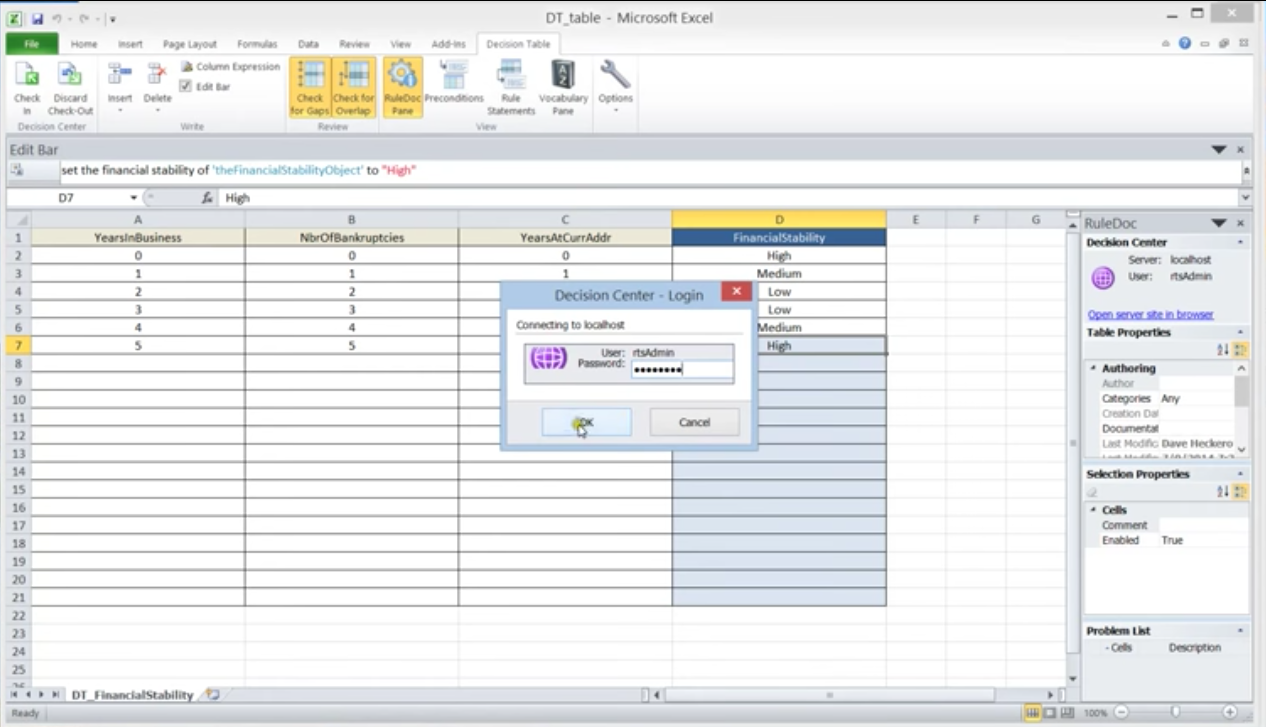Image resolution: width=1266 pixels, height=727 pixels.
Task: Click Column Expression command
Action: coord(231,67)
